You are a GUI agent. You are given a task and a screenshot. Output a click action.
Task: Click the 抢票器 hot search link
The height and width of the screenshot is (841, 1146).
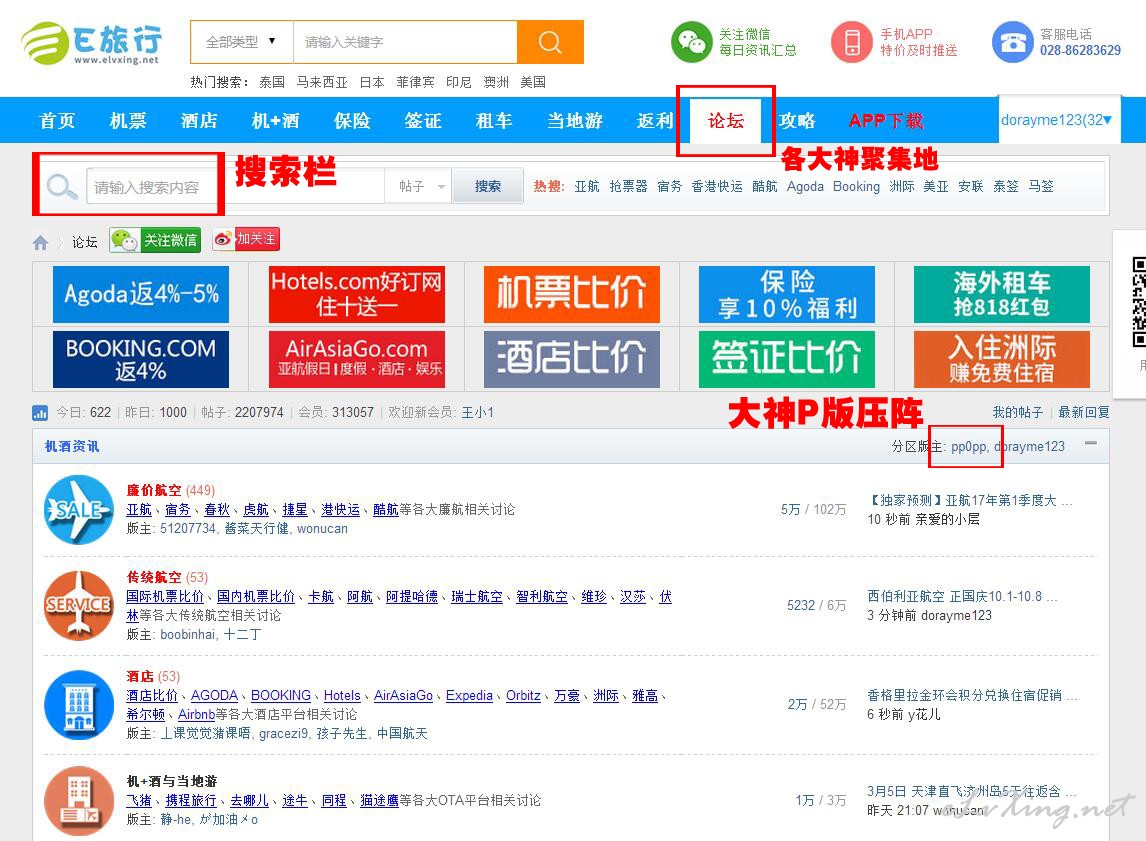pos(629,186)
